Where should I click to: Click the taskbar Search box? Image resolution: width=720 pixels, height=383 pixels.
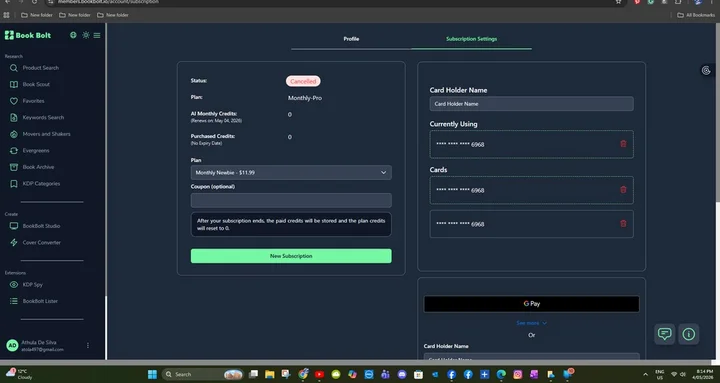tap(203, 374)
